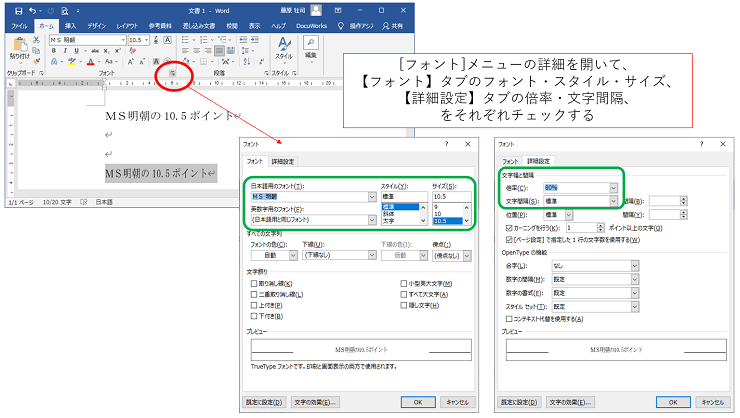Viewport: 740px width, 418px height.
Task: Click the Cut scissors icon
Action: tap(36, 40)
